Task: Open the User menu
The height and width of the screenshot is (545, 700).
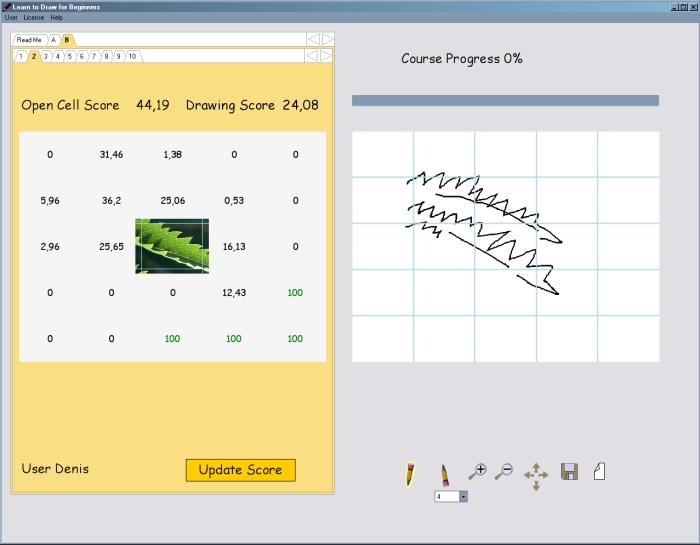Action: (x=11, y=18)
